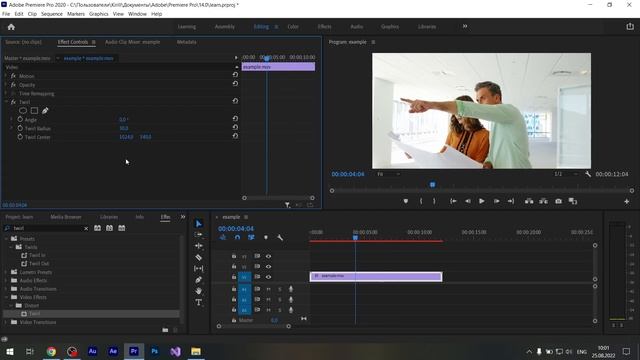640x360 pixels.
Task: Reset the Twirl Center parameter
Action: point(235,136)
